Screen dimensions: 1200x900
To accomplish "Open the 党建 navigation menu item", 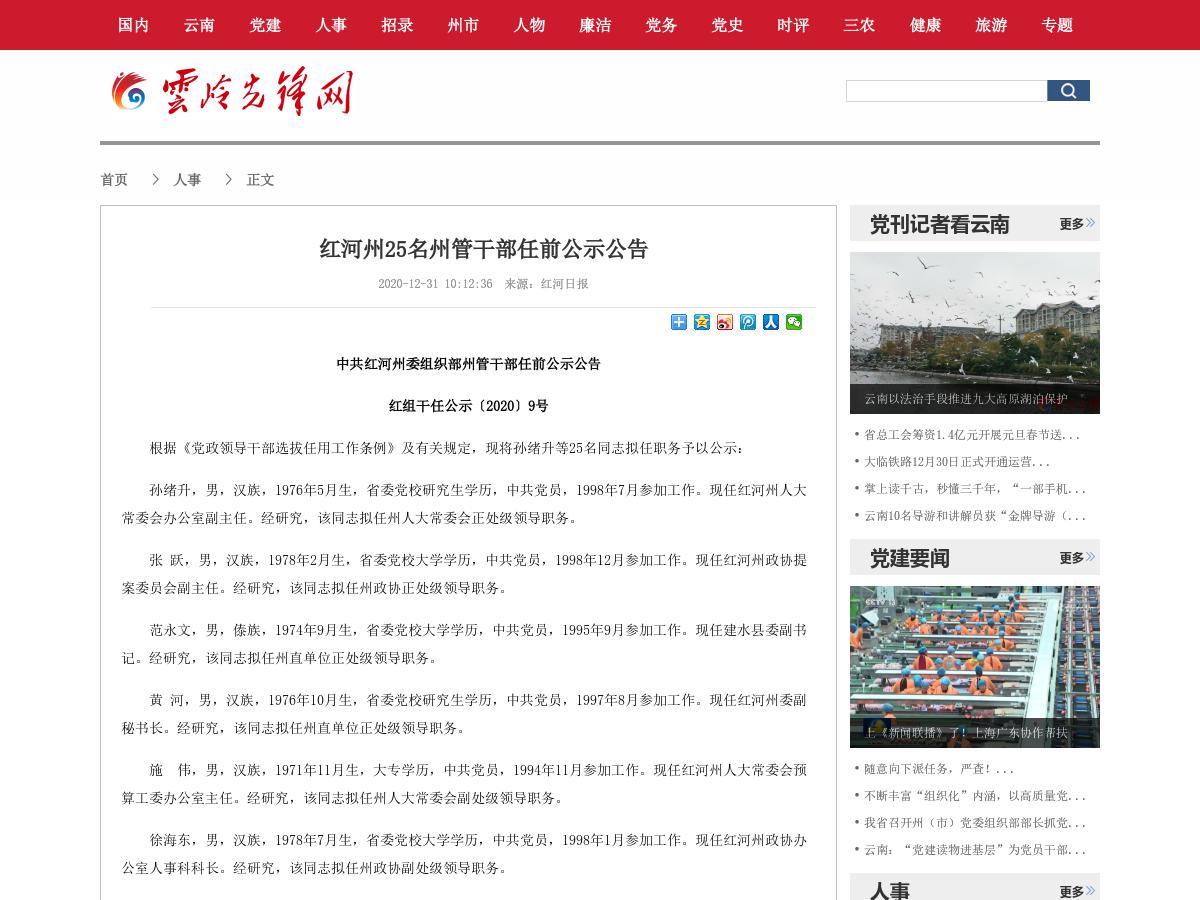I will tap(265, 25).
